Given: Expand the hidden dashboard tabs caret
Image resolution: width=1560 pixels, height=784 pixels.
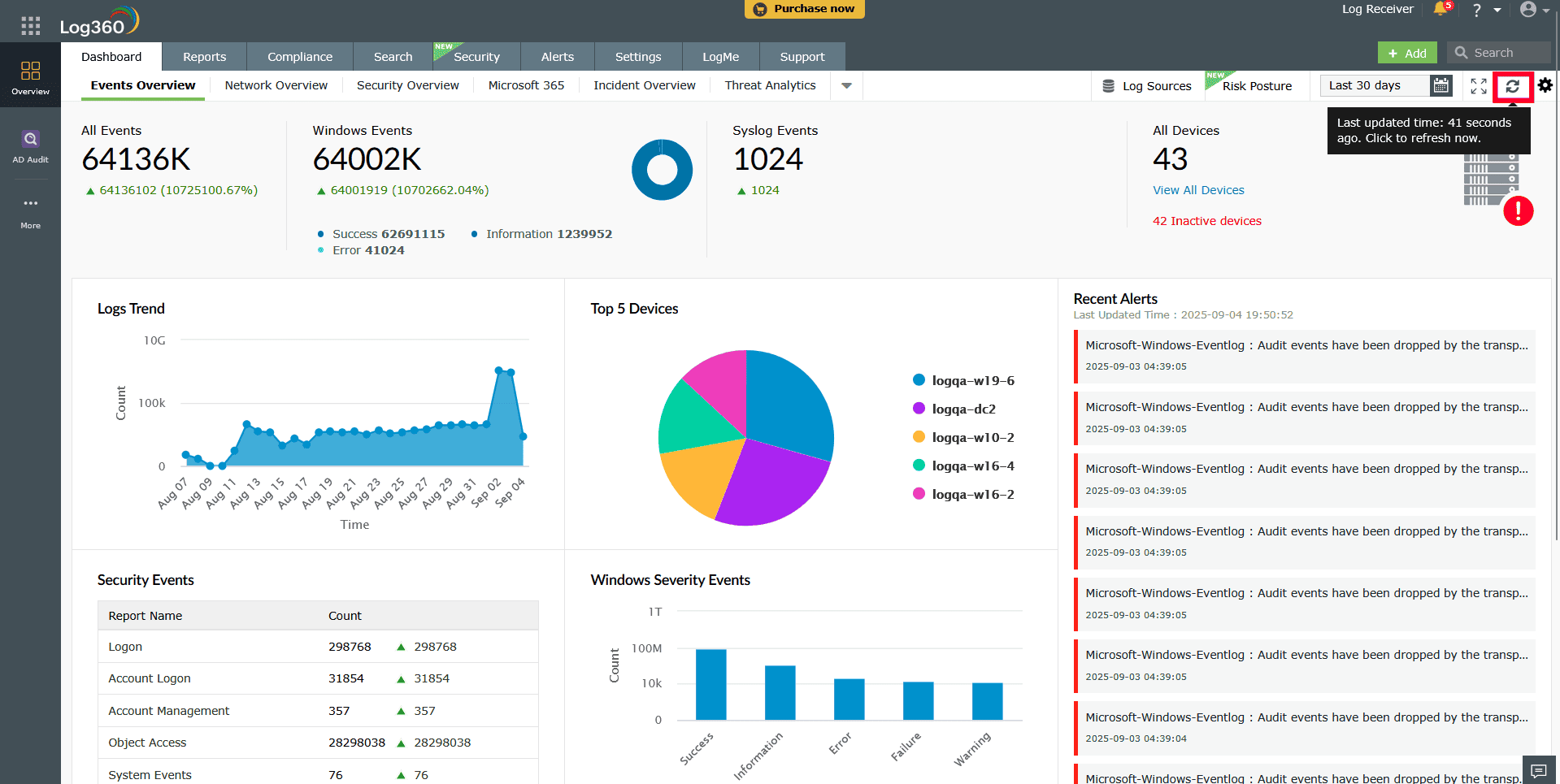Looking at the screenshot, I should tap(845, 85).
